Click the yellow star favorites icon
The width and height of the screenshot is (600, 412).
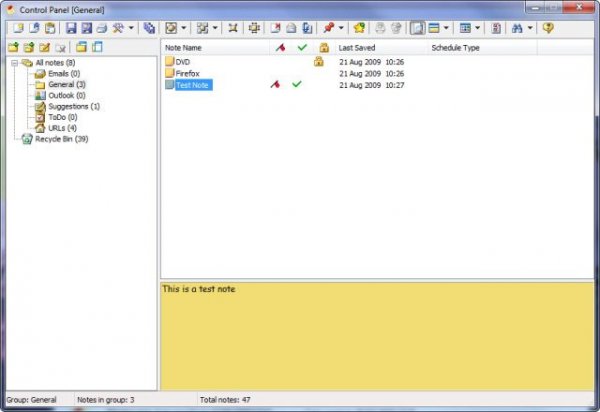[x=358, y=27]
